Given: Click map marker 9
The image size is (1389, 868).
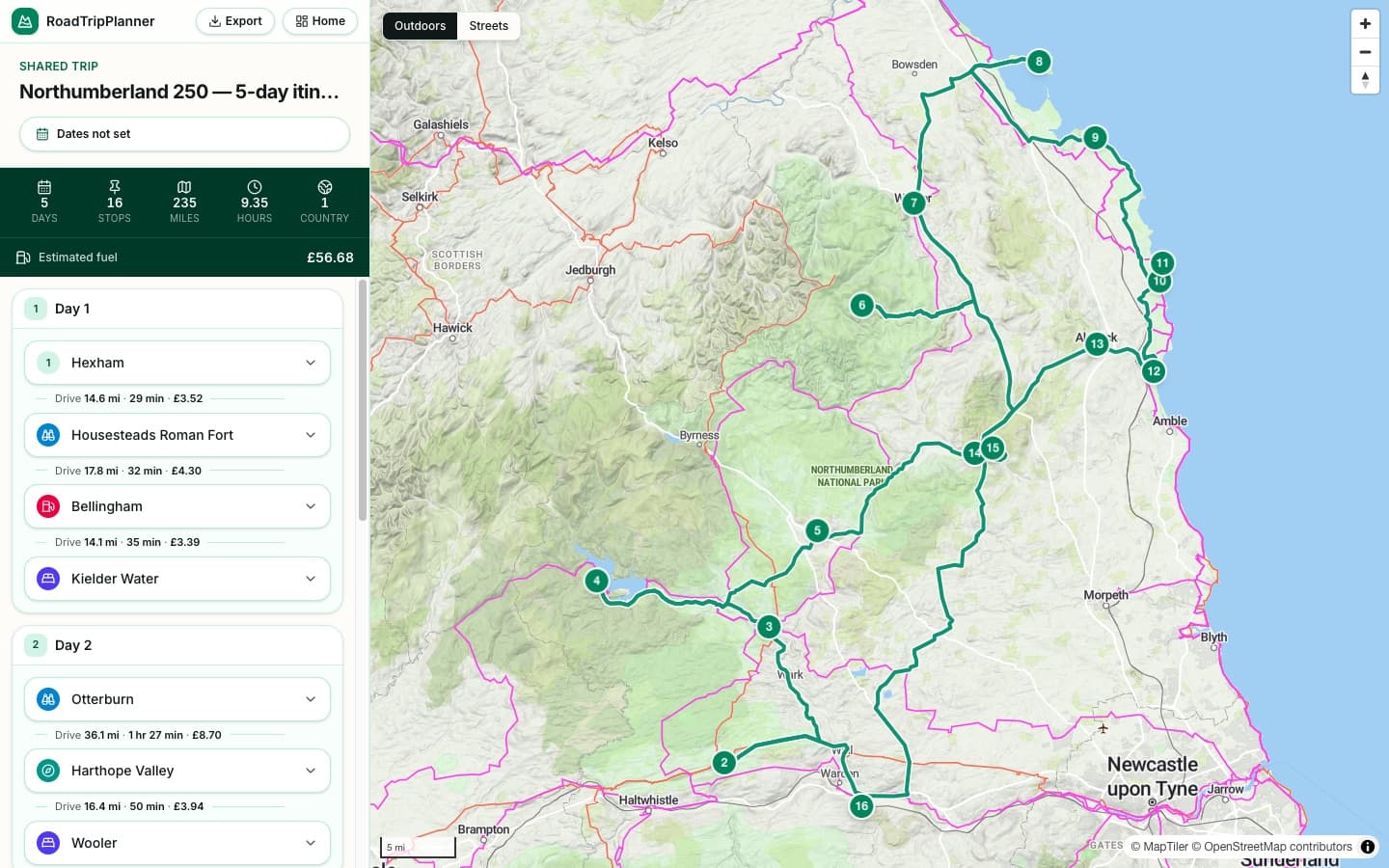Looking at the screenshot, I should click(x=1095, y=138).
